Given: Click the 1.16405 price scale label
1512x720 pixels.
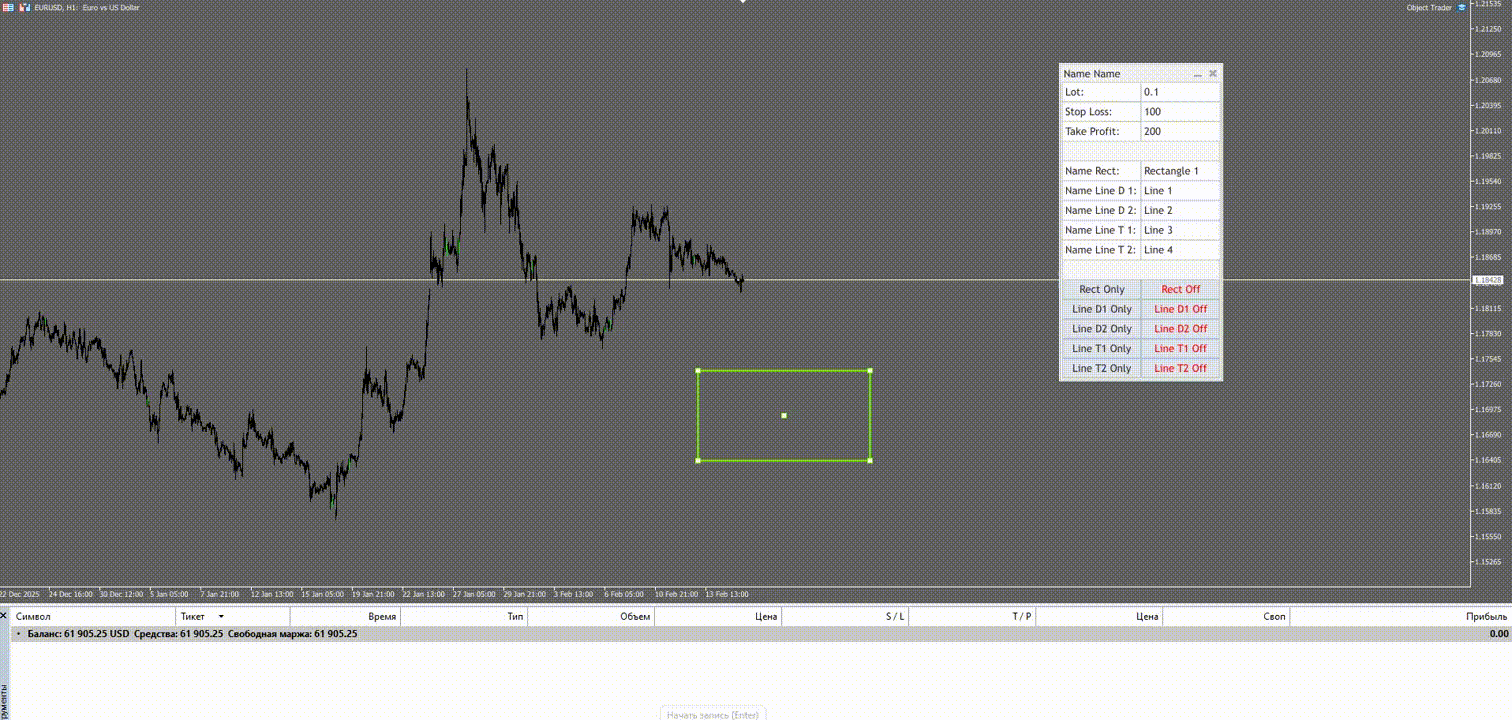Looking at the screenshot, I should [x=1488, y=460].
